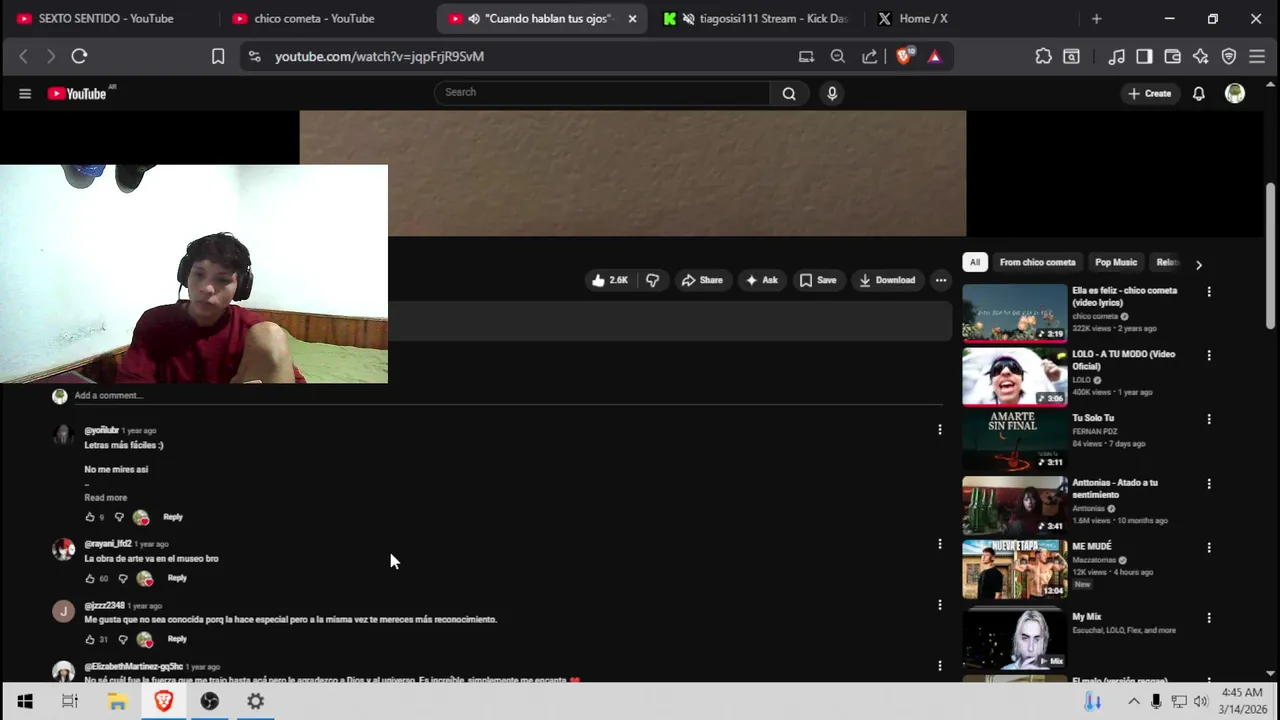Open the extensions puzzle icon
The image size is (1280, 720).
pyautogui.click(x=1043, y=57)
